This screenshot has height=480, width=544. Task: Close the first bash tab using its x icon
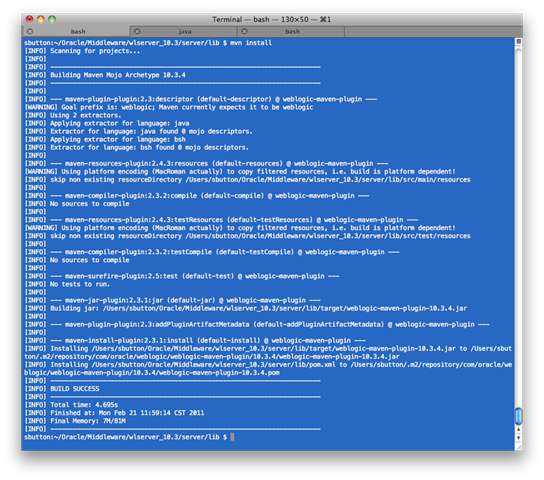30,32
